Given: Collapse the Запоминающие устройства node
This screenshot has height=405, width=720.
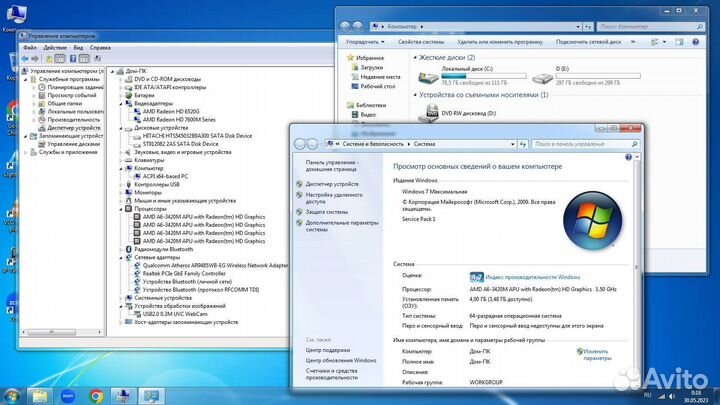Looking at the screenshot, I should (26, 136).
